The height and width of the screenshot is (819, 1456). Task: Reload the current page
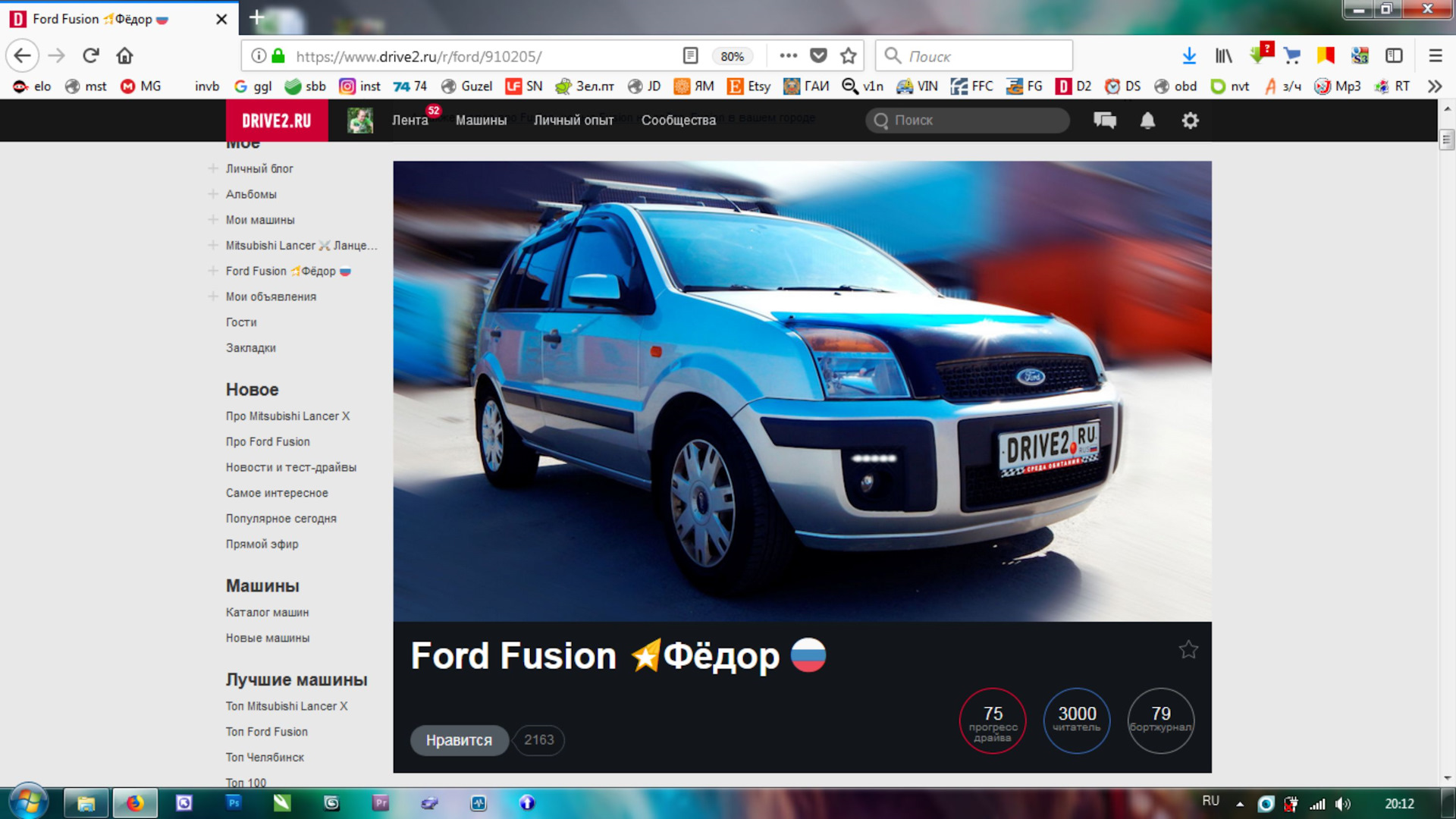click(91, 55)
